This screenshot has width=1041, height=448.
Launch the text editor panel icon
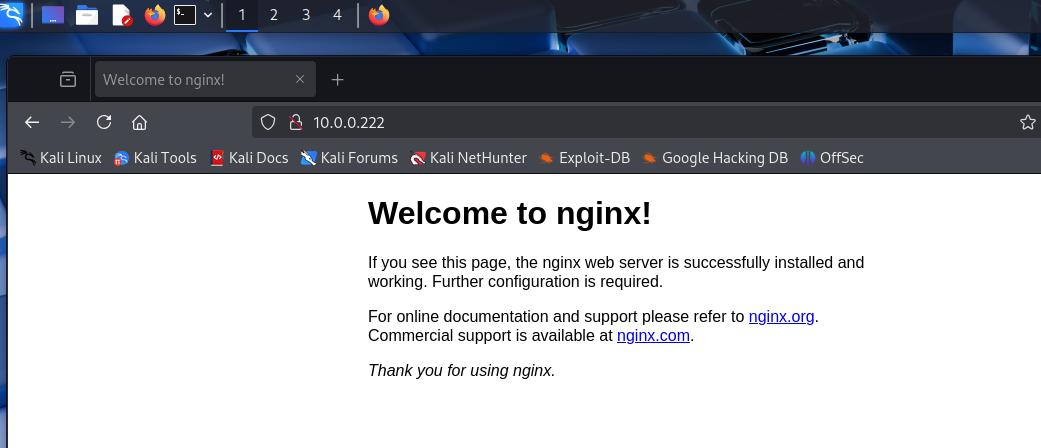[121, 15]
